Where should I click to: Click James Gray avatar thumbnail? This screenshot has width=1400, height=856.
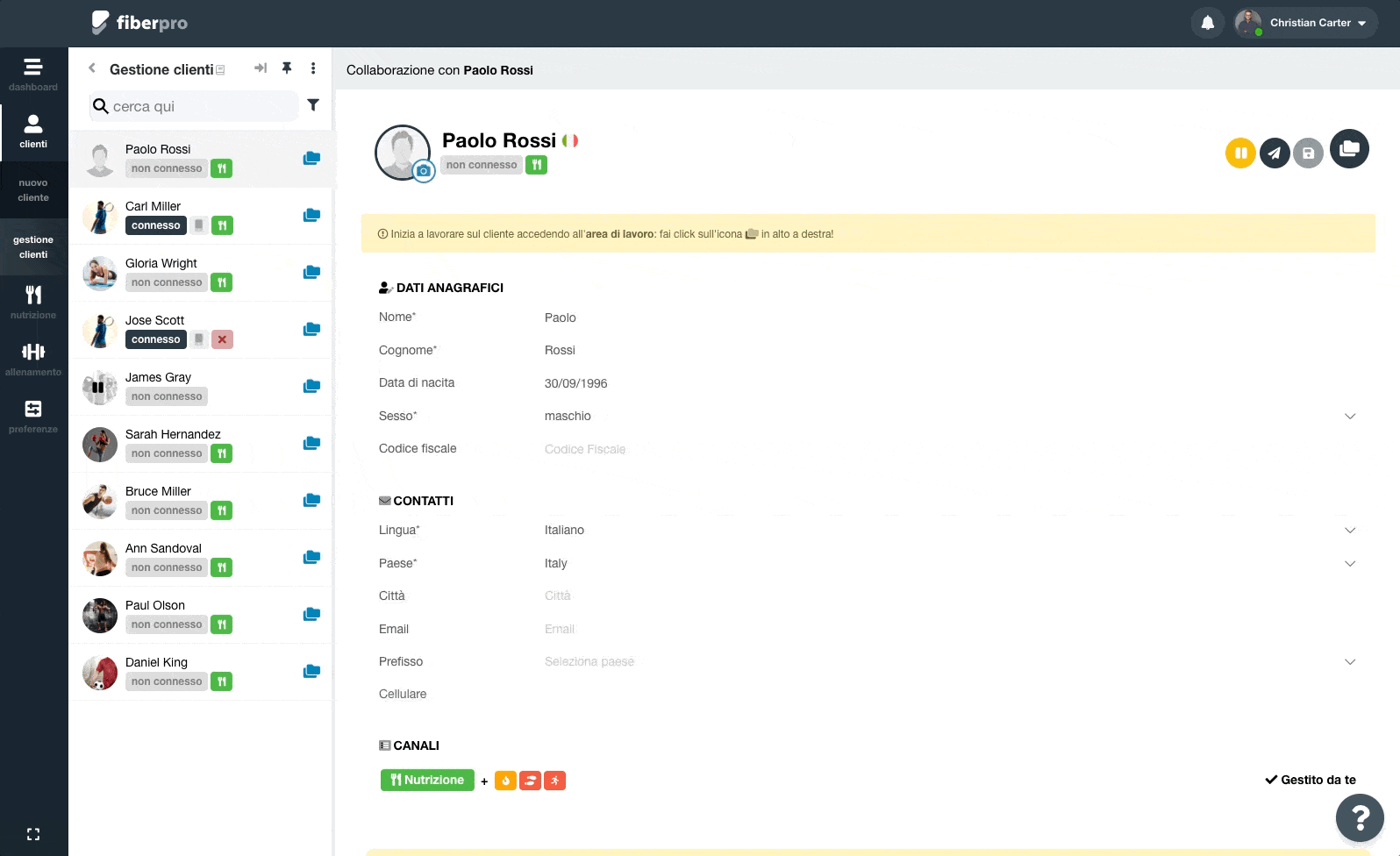tap(100, 388)
